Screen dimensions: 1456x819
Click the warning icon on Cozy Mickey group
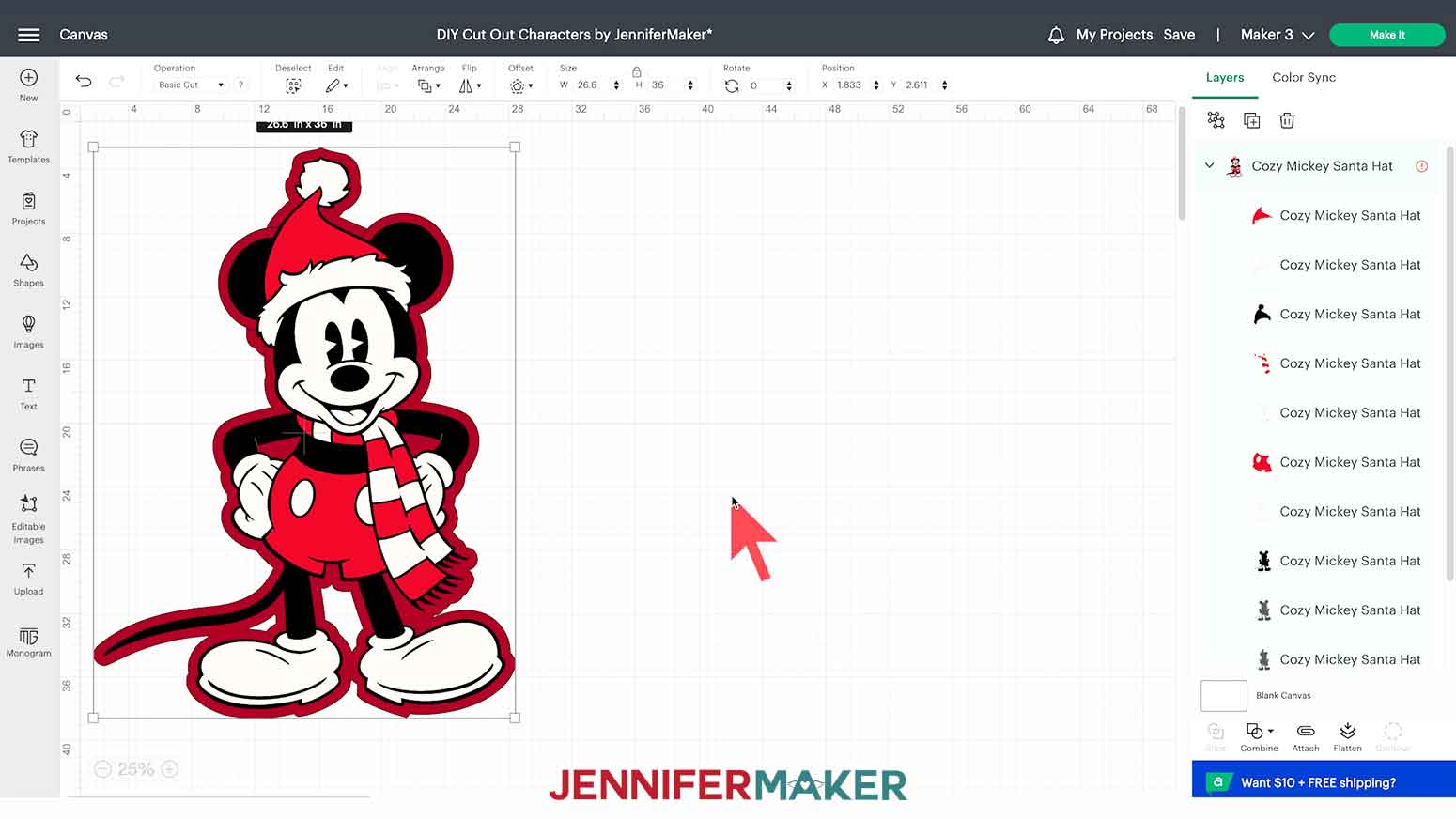[1422, 166]
